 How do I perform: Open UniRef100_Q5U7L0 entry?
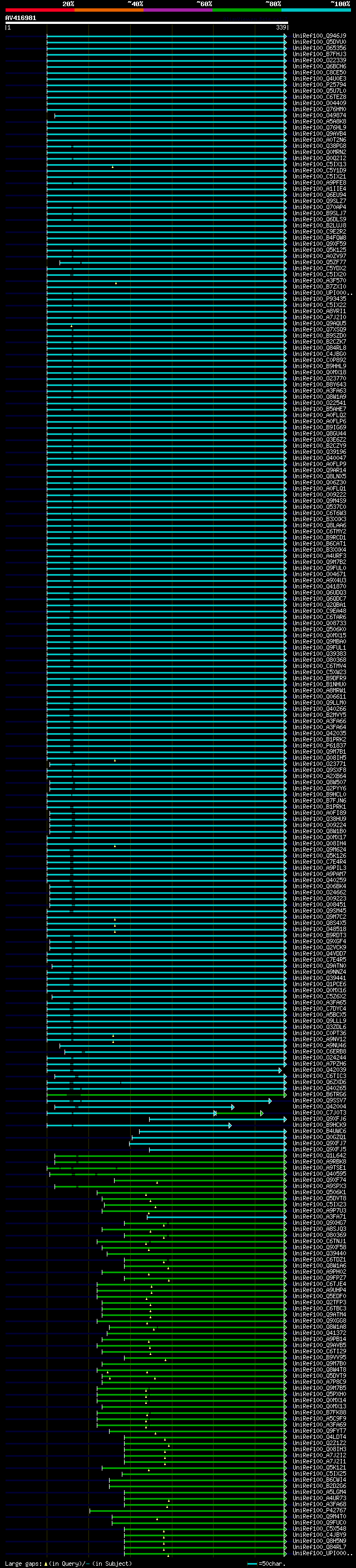(319, 91)
